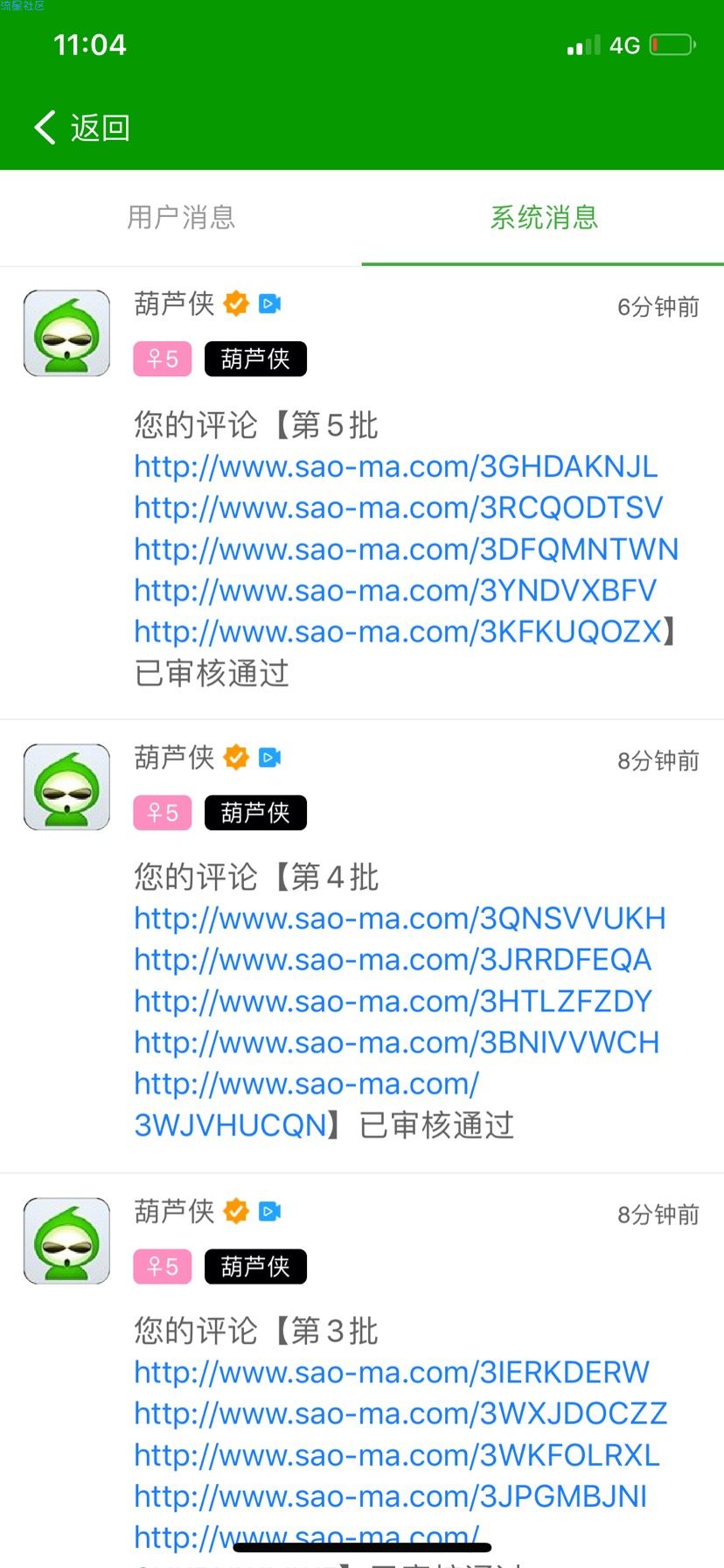
Task: Switch to 用户消息 tab
Action: click(181, 217)
